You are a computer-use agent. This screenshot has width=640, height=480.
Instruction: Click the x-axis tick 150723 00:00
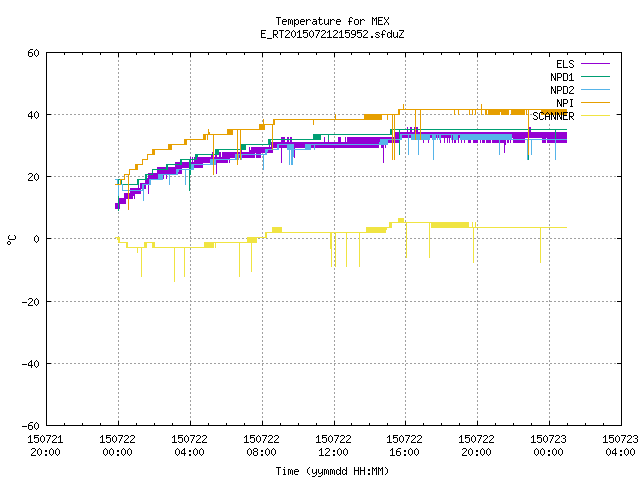pos(549,446)
